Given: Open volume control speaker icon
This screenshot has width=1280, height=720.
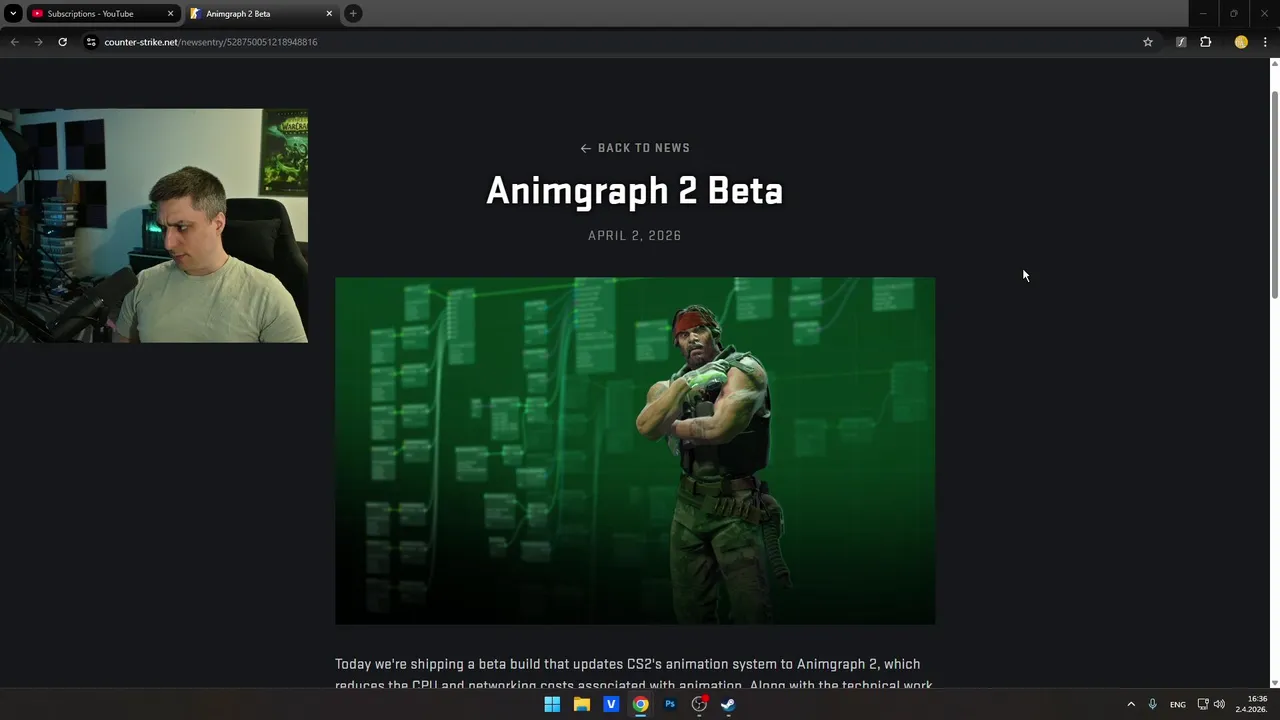Looking at the screenshot, I should pyautogui.click(x=1219, y=704).
